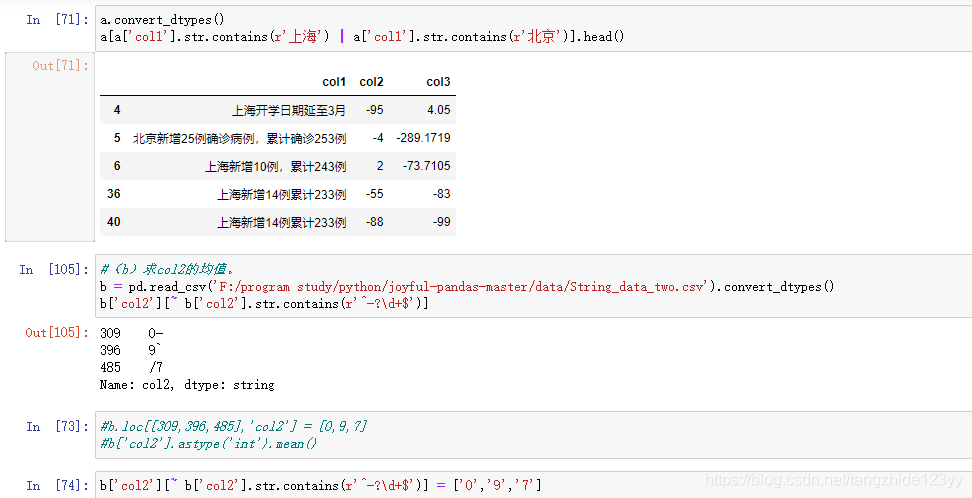The height and width of the screenshot is (498, 972).
Task: Click inside code cell In [74]
Action: pyautogui.click(x=533, y=485)
